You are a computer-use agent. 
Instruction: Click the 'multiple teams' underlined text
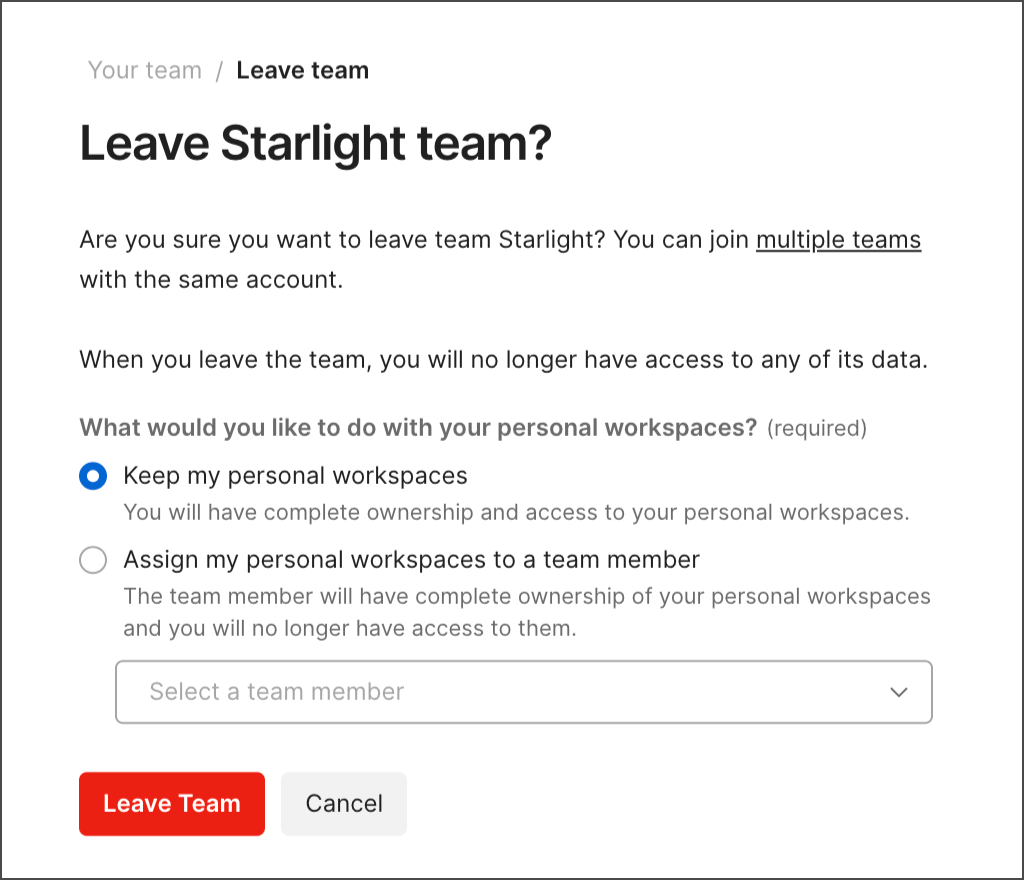tap(838, 239)
